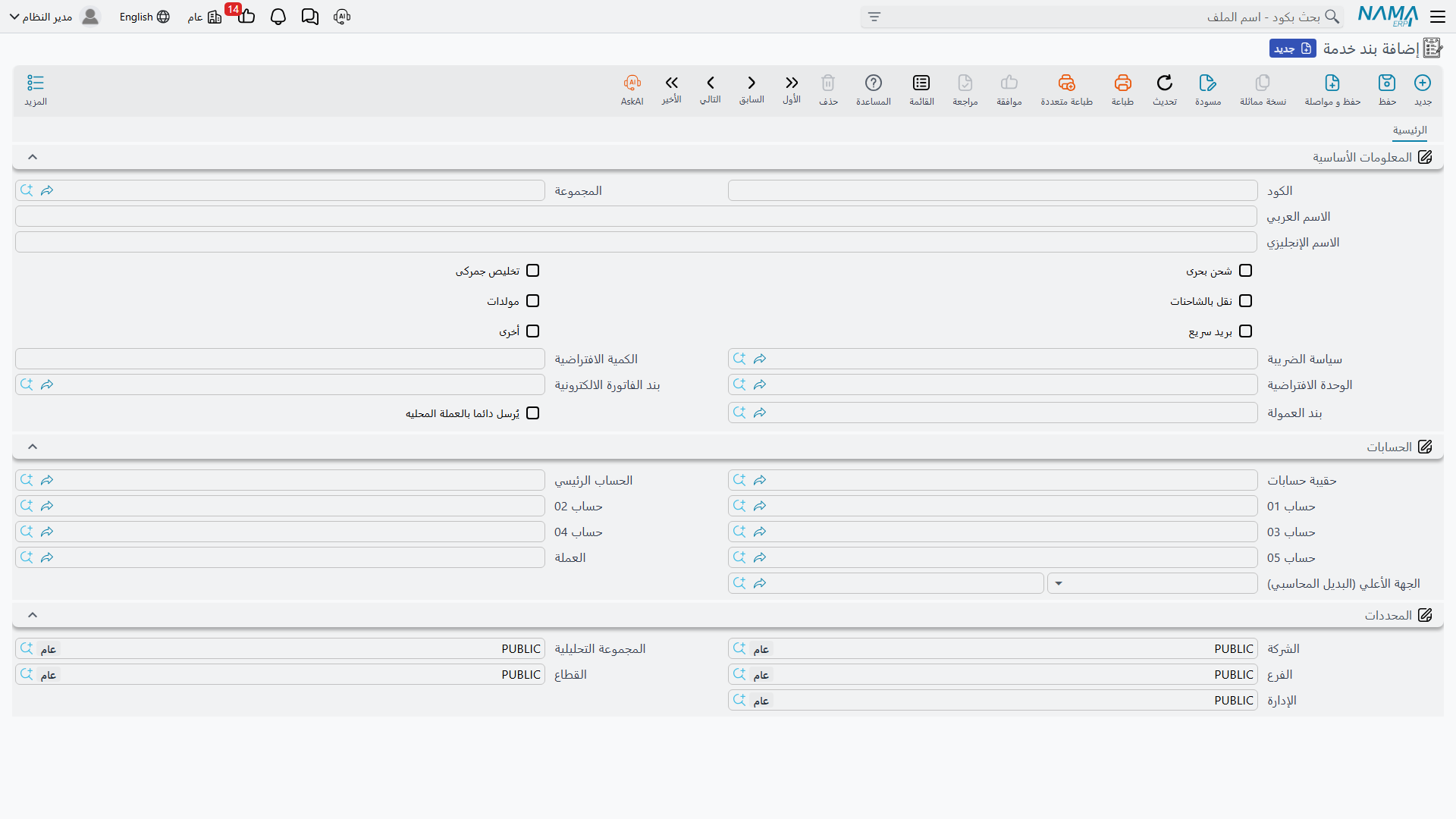1456x819 pixels.
Task: Open the مدير النظام user menu
Action: (55, 17)
